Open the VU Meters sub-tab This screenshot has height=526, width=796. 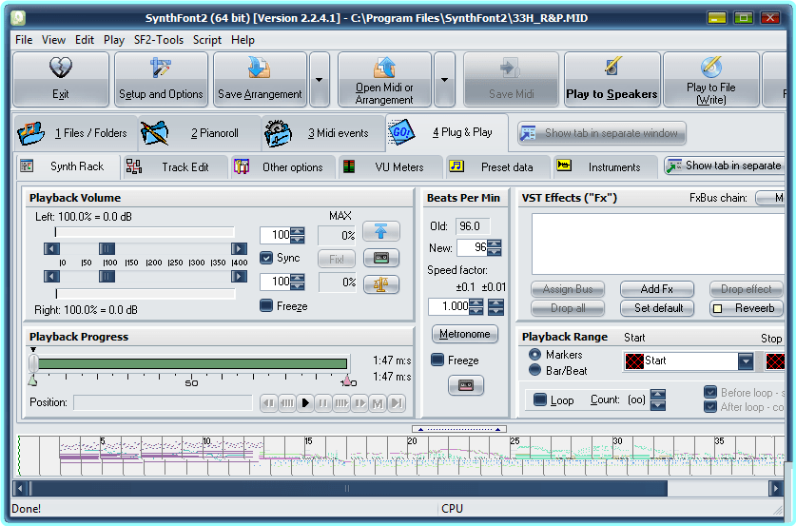click(x=391, y=167)
